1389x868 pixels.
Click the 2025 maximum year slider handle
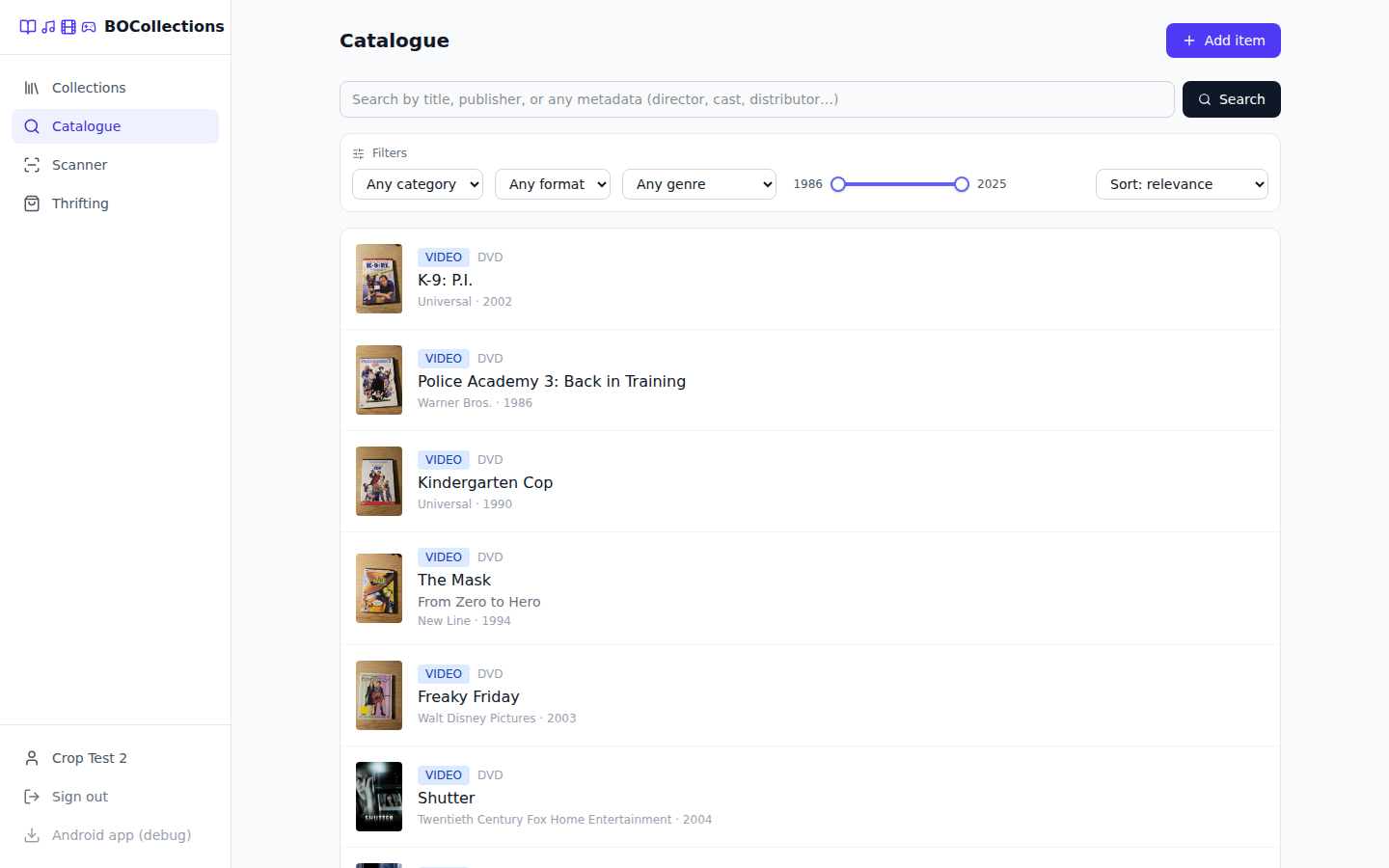962,184
